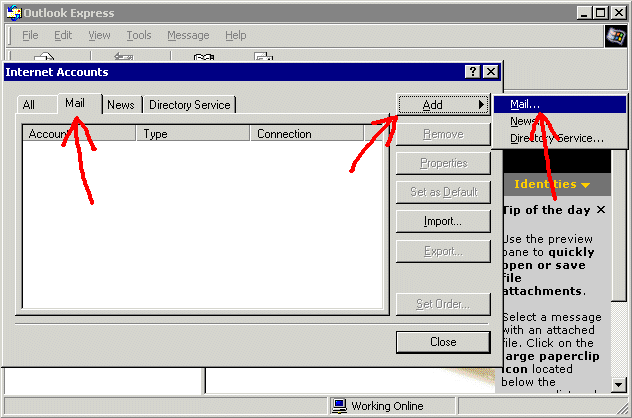Switch to the All tab
Screen dimensions: 632x418
37,105
